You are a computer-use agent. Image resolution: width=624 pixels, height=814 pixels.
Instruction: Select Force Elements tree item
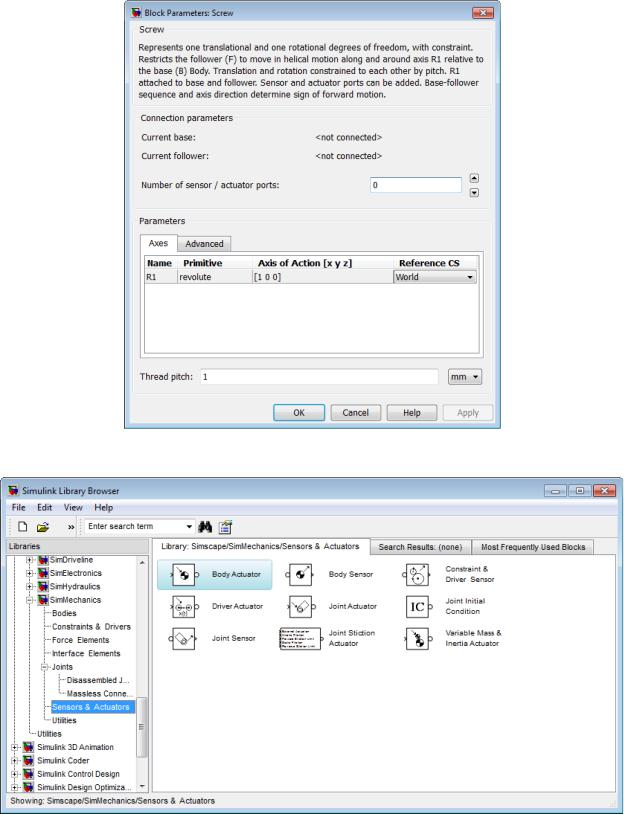(80, 641)
